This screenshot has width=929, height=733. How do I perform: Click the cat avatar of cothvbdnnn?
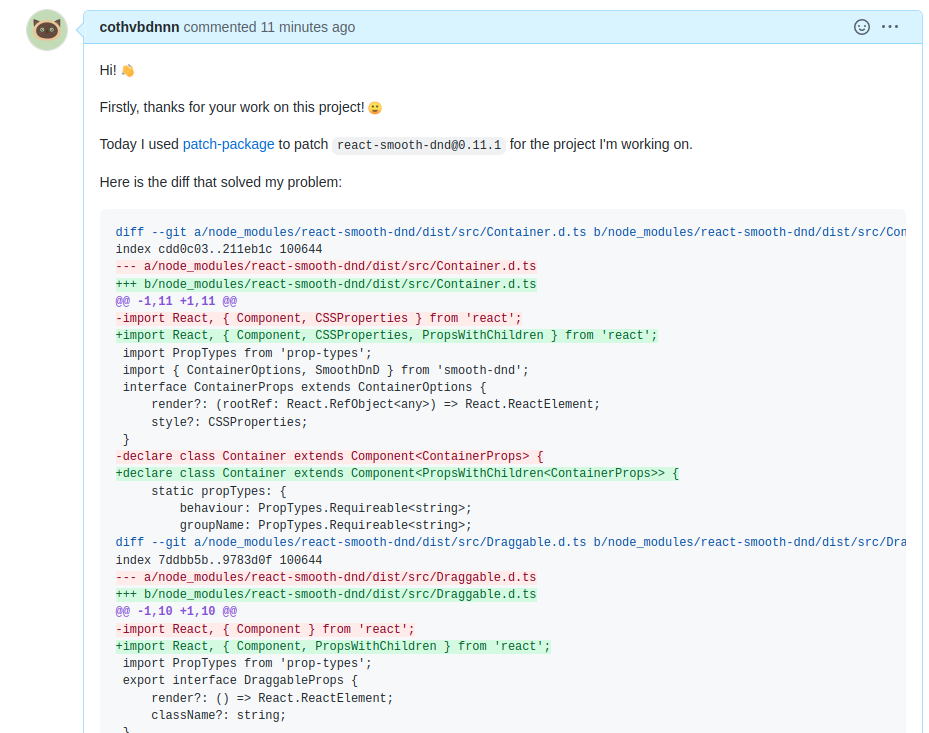point(47,30)
